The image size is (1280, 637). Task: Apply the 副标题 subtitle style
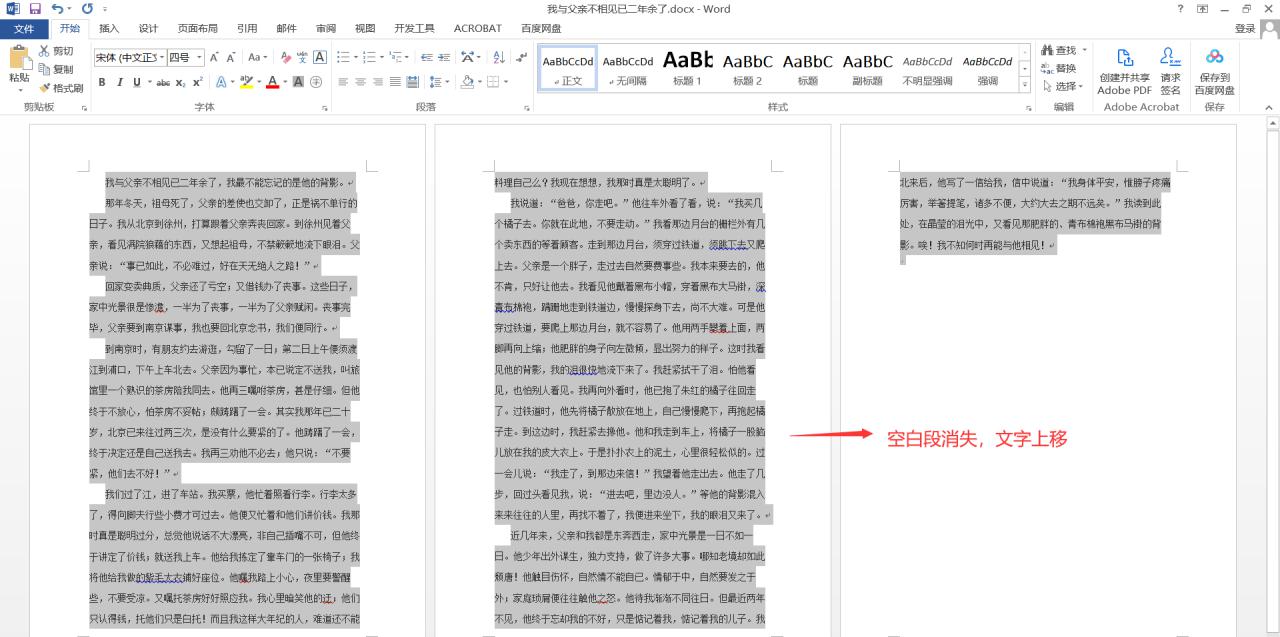tap(868, 68)
